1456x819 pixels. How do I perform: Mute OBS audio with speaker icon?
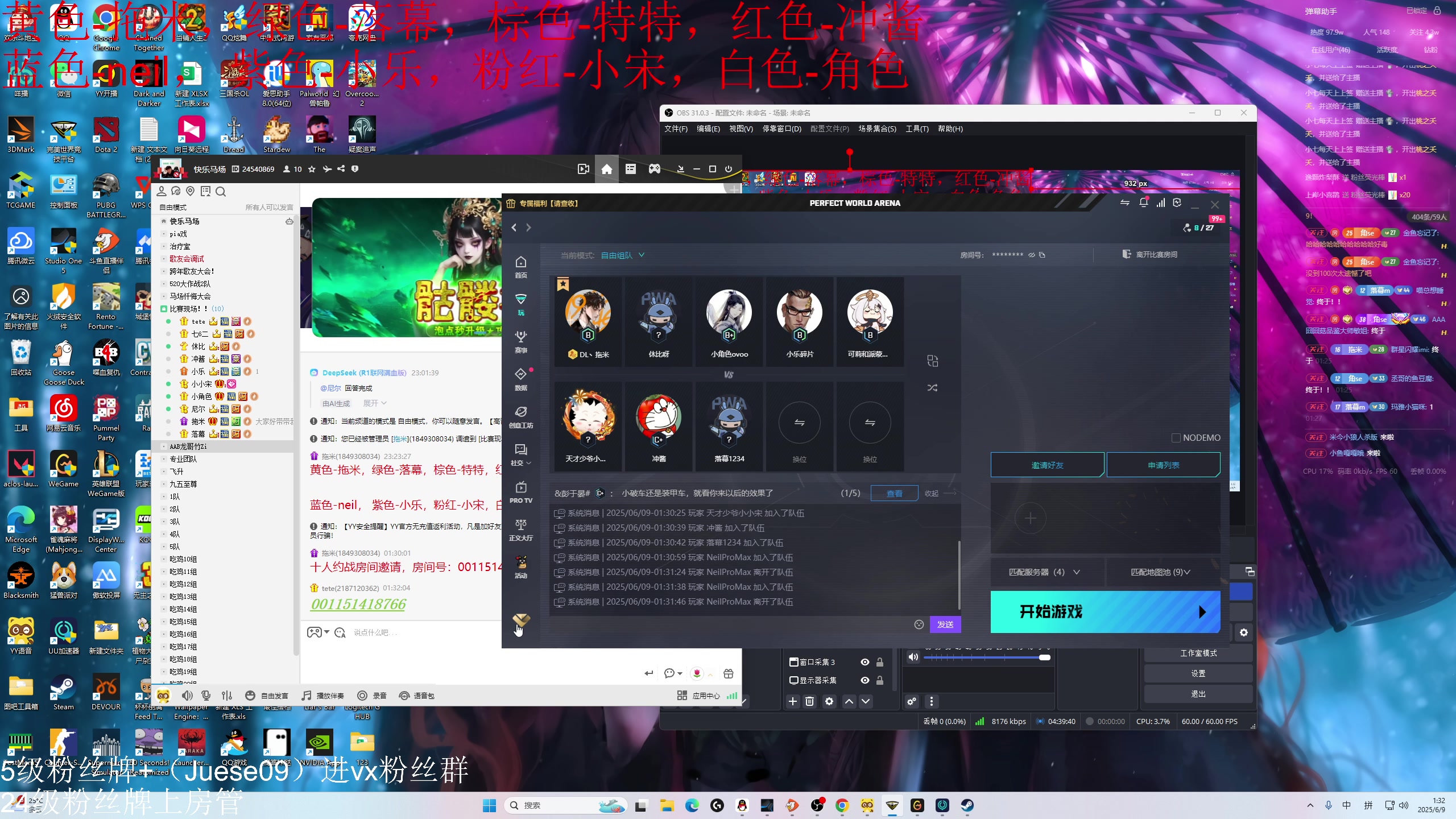pyautogui.click(x=913, y=657)
